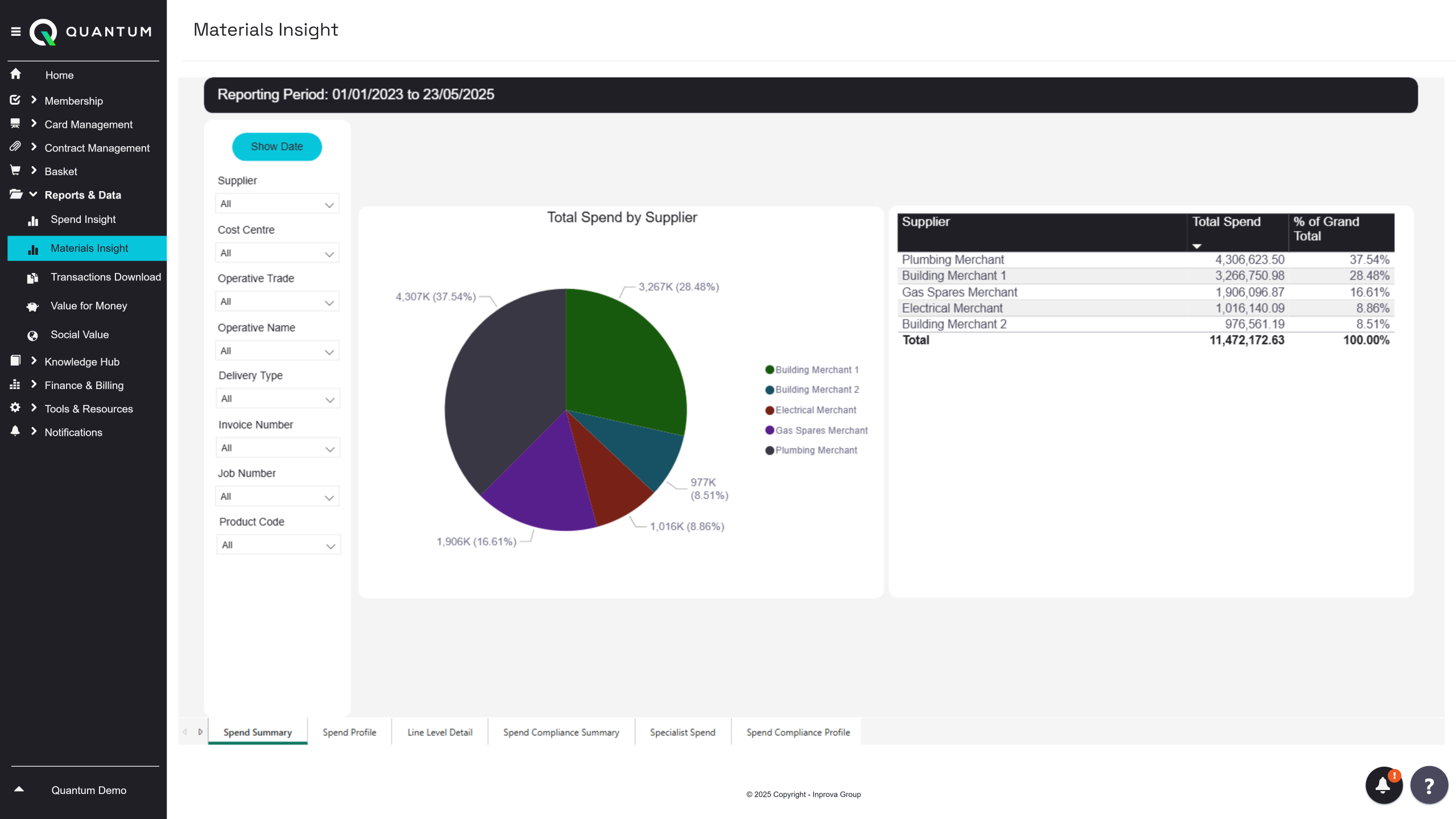Click the help question mark icon

pyautogui.click(x=1429, y=785)
